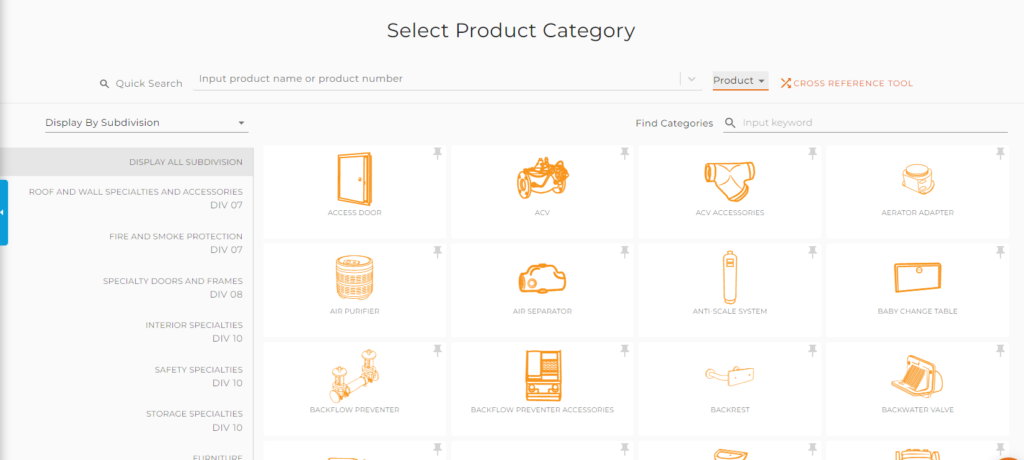Pin the Backrest category card
Image resolution: width=1024 pixels, height=460 pixels.
point(812,352)
